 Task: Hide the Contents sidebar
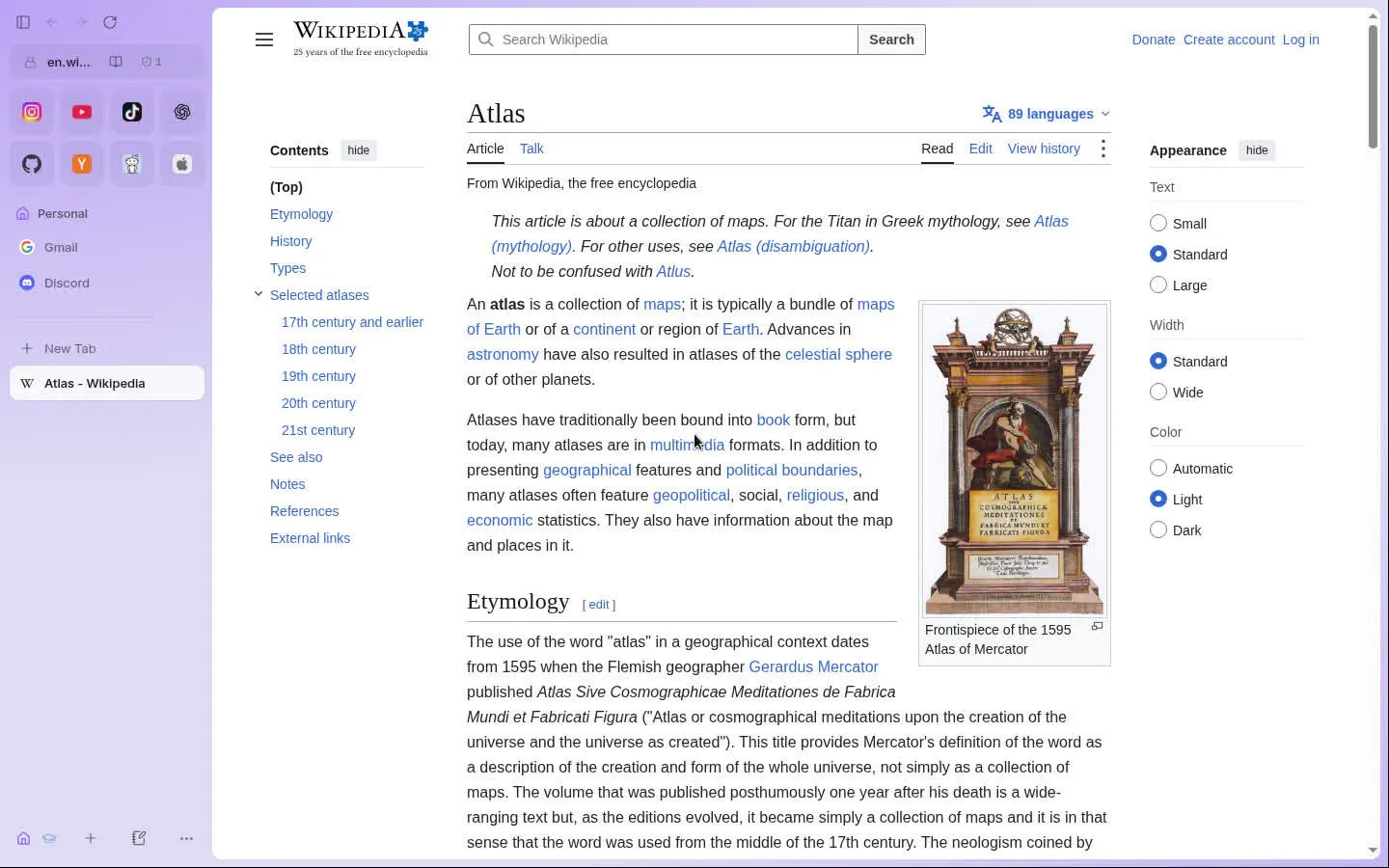pos(359,150)
